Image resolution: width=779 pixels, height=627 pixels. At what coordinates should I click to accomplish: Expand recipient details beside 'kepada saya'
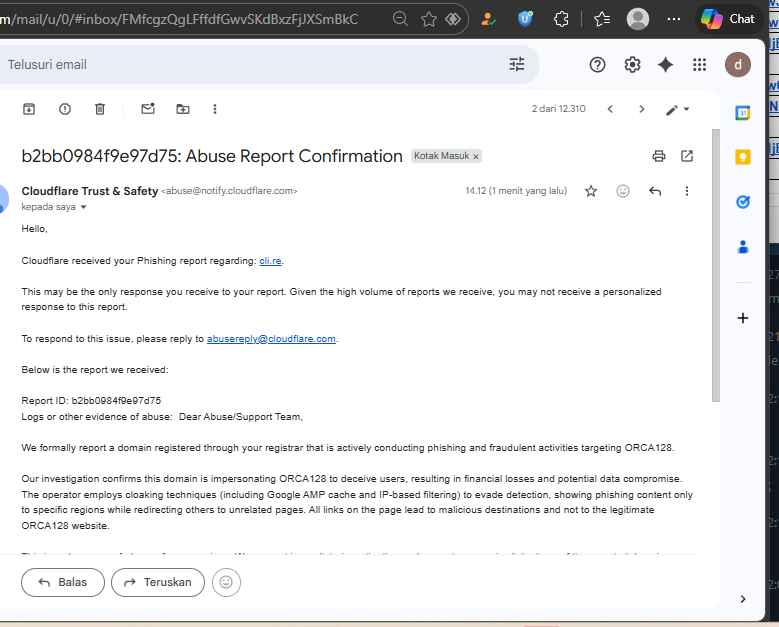click(x=83, y=207)
